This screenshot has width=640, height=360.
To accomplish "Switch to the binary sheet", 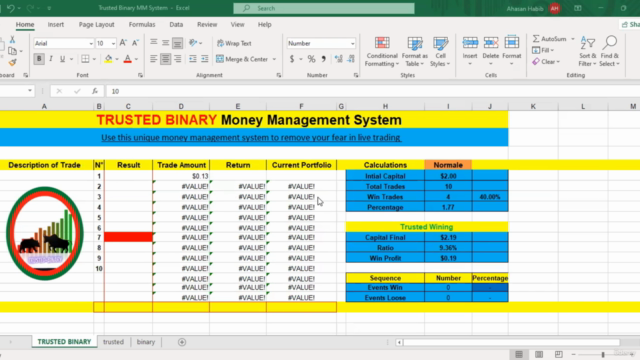I will point(146,342).
